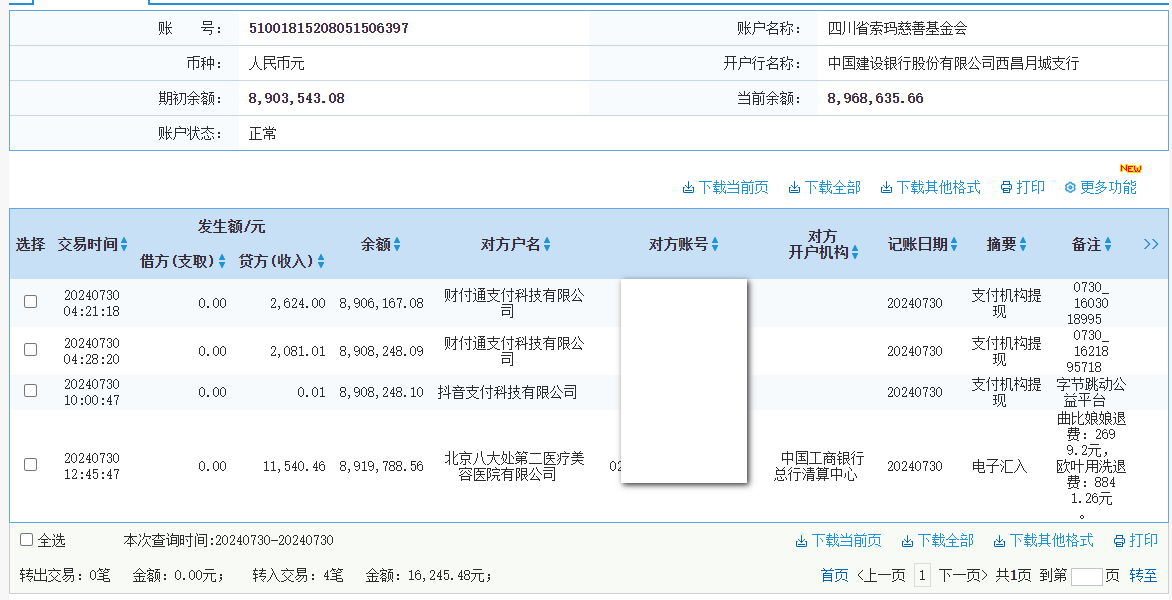Click credit amount 2,624.00 cell

pos(297,303)
